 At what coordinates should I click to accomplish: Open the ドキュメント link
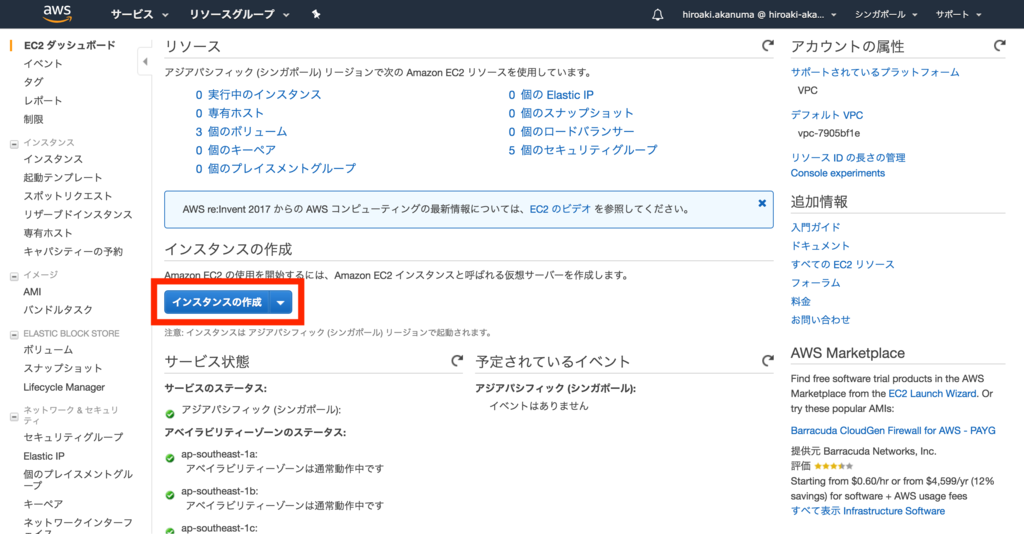pos(820,245)
